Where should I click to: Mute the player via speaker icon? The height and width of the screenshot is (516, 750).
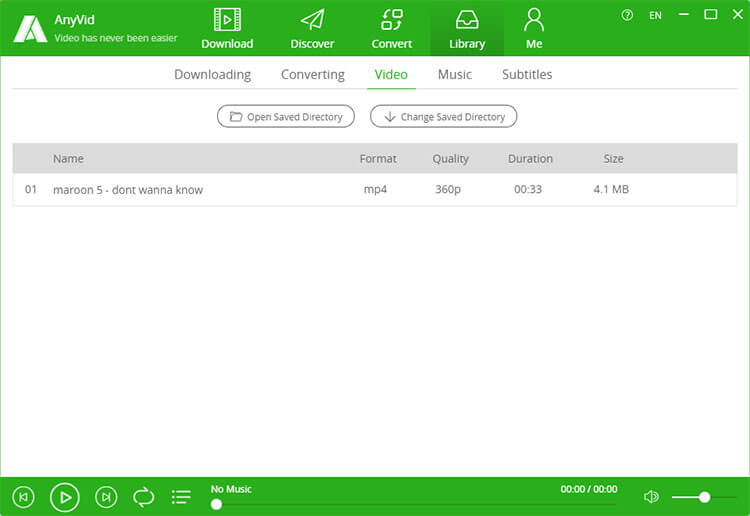651,497
